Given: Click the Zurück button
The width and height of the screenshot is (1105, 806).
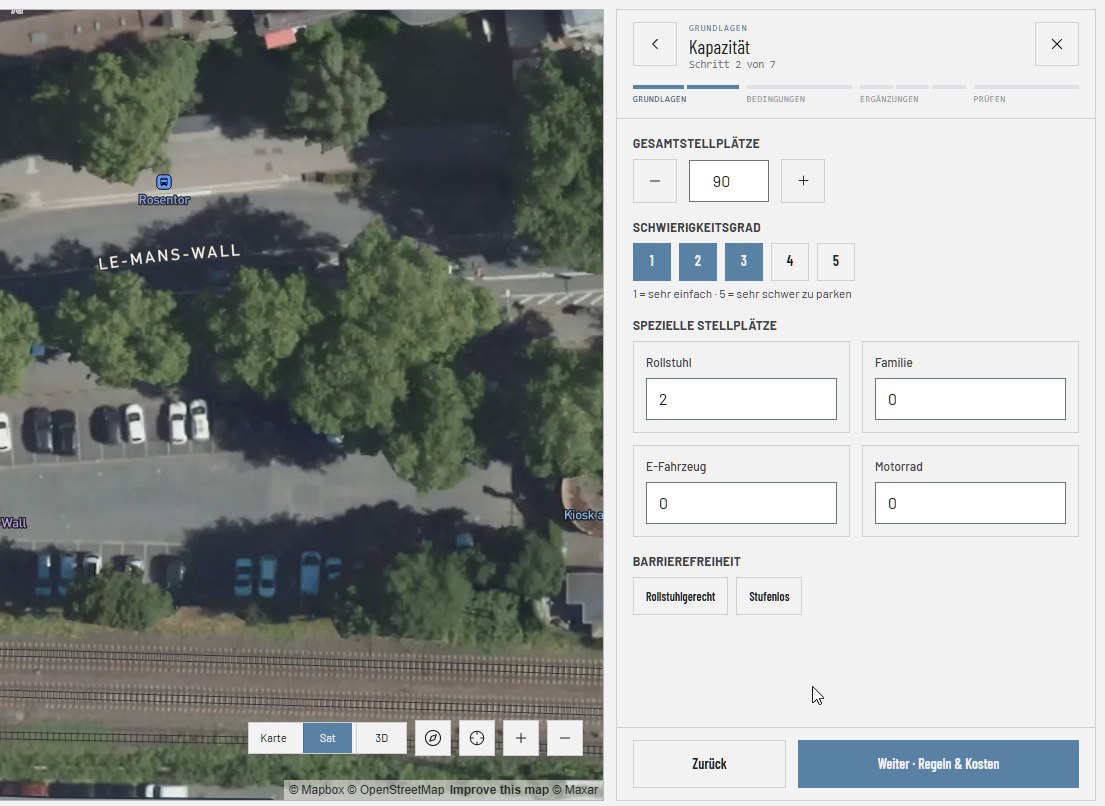Looking at the screenshot, I should coord(709,764).
